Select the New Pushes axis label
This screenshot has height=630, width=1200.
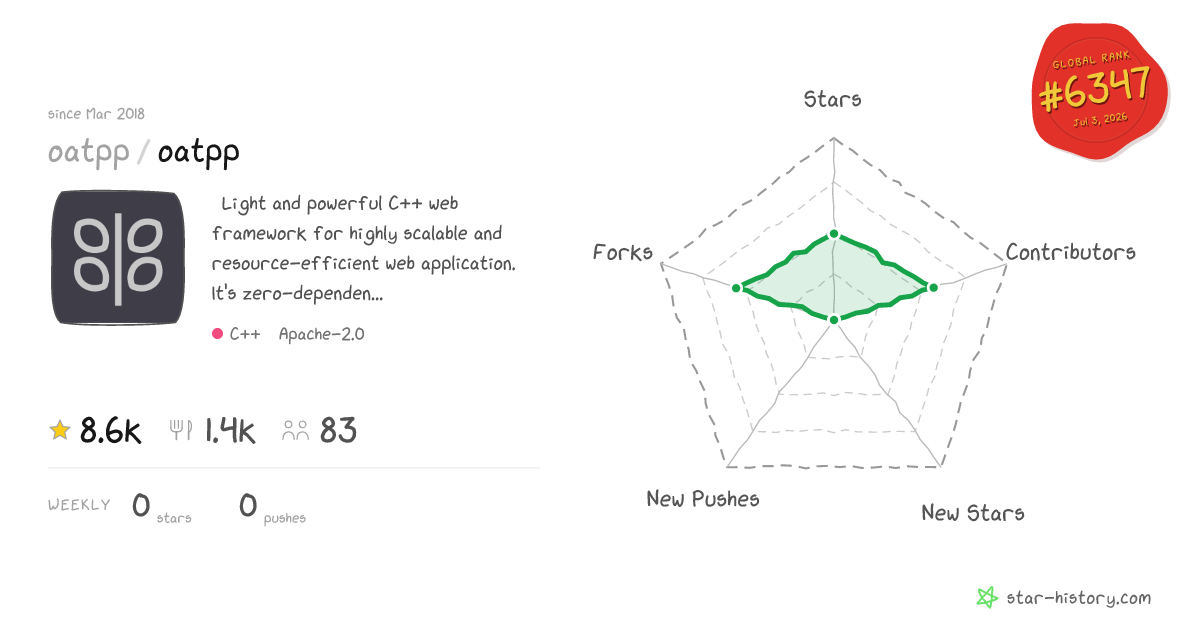(x=703, y=498)
